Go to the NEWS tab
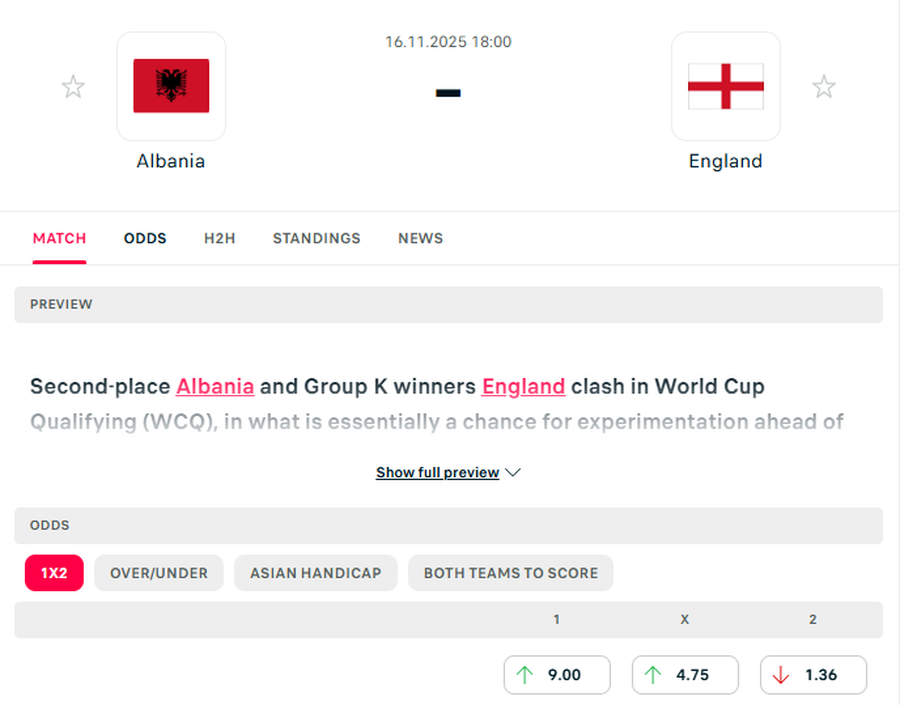Viewport: 900px width, 705px height. [420, 238]
